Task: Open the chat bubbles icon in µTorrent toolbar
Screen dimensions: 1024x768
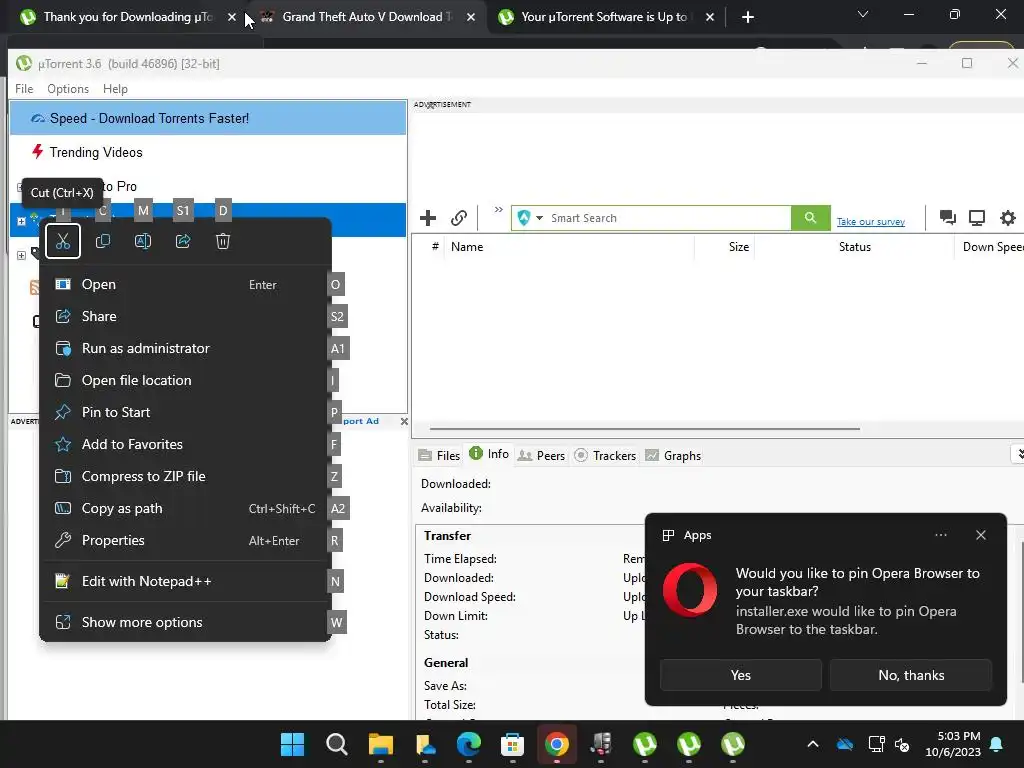Action: coord(947,217)
